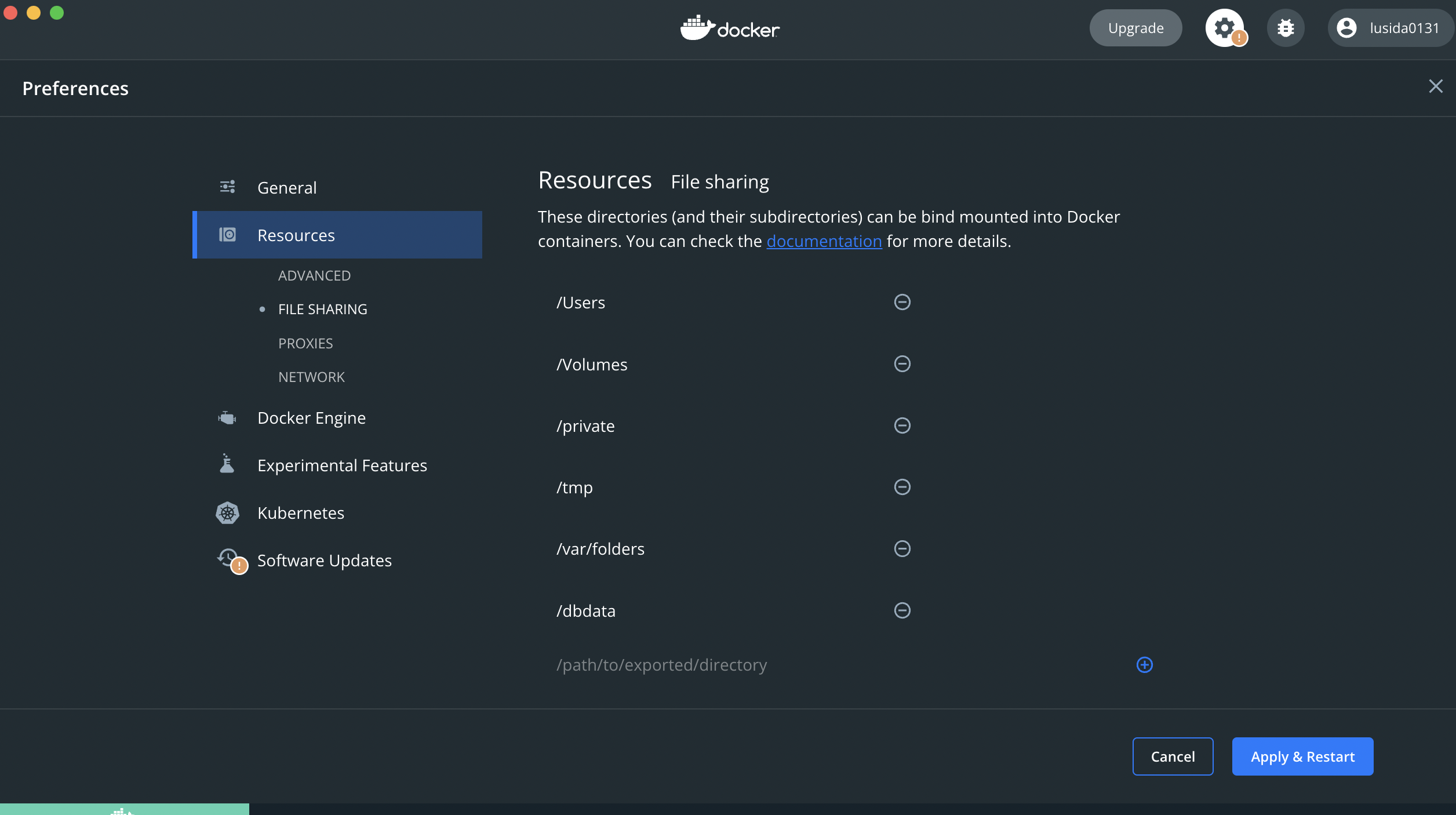Open Docker Engine settings
Image resolution: width=1456 pixels, height=815 pixels.
coord(311,418)
